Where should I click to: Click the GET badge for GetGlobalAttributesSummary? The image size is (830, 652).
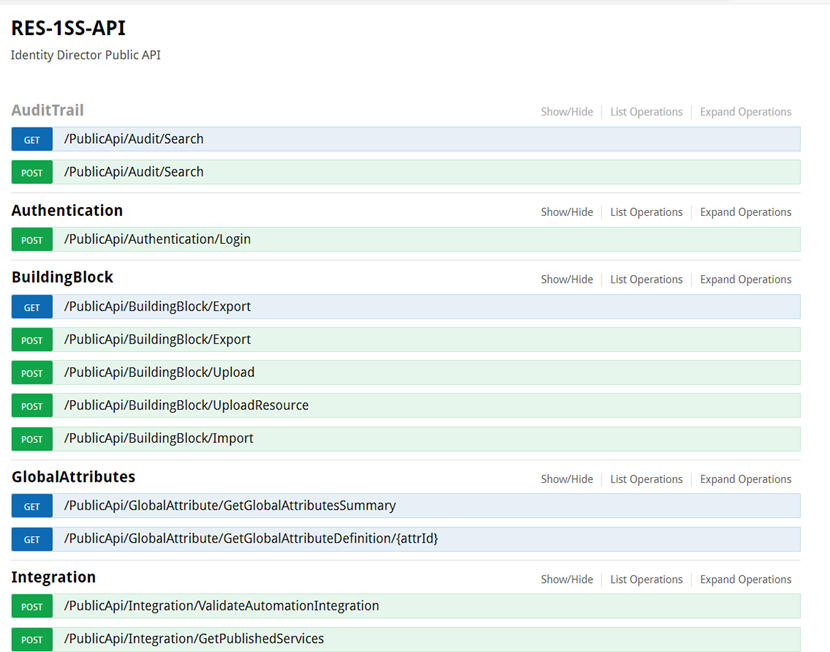point(32,506)
